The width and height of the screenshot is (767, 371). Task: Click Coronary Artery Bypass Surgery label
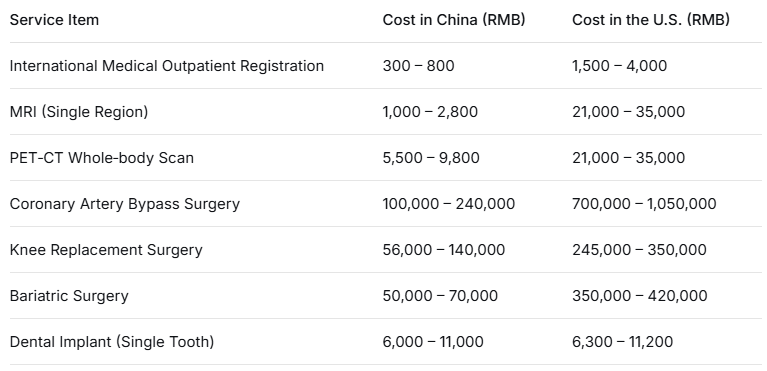point(125,204)
